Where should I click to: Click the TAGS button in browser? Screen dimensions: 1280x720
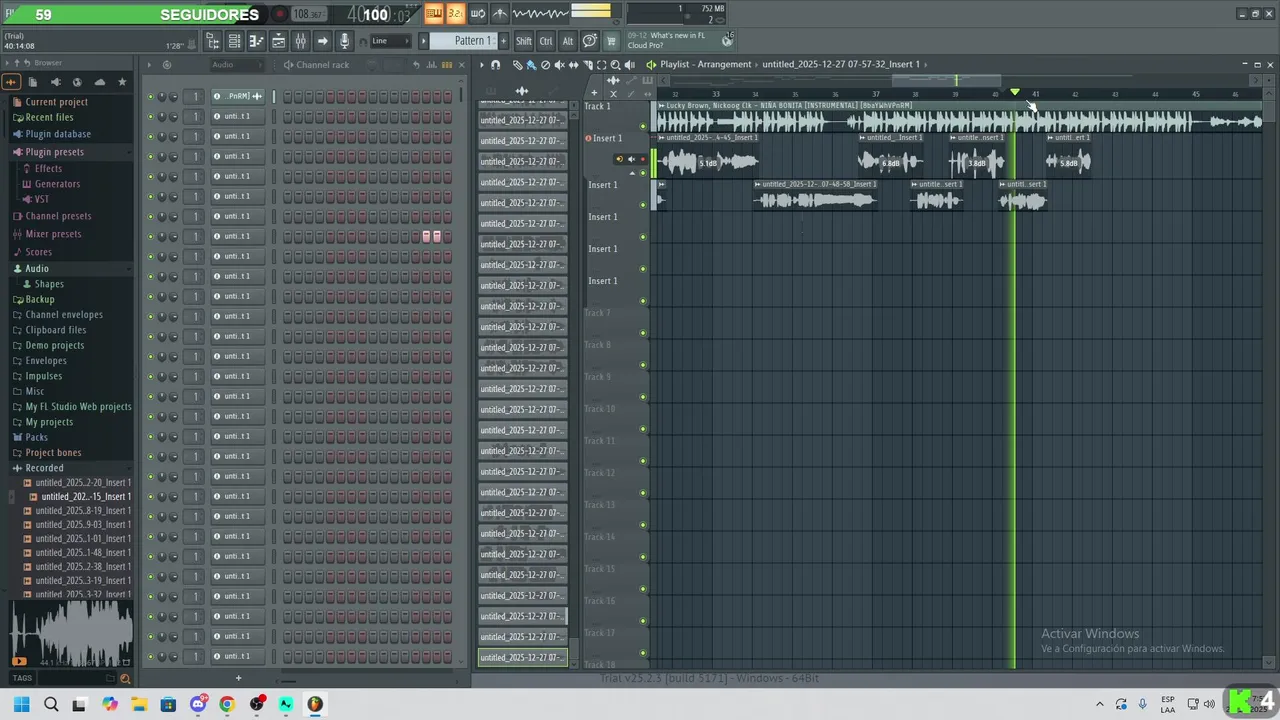(x=21, y=678)
